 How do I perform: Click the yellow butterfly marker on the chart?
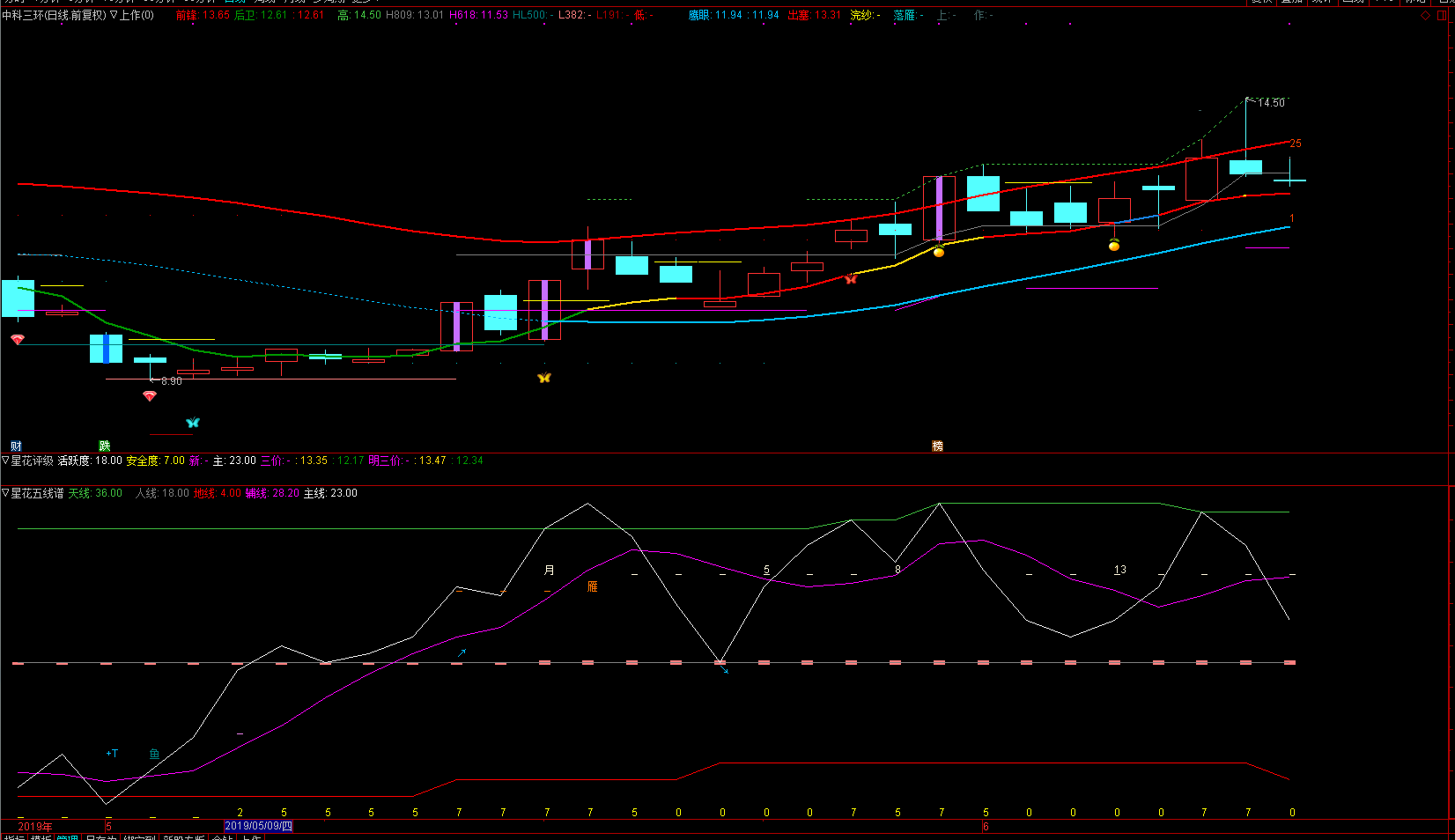[544, 378]
